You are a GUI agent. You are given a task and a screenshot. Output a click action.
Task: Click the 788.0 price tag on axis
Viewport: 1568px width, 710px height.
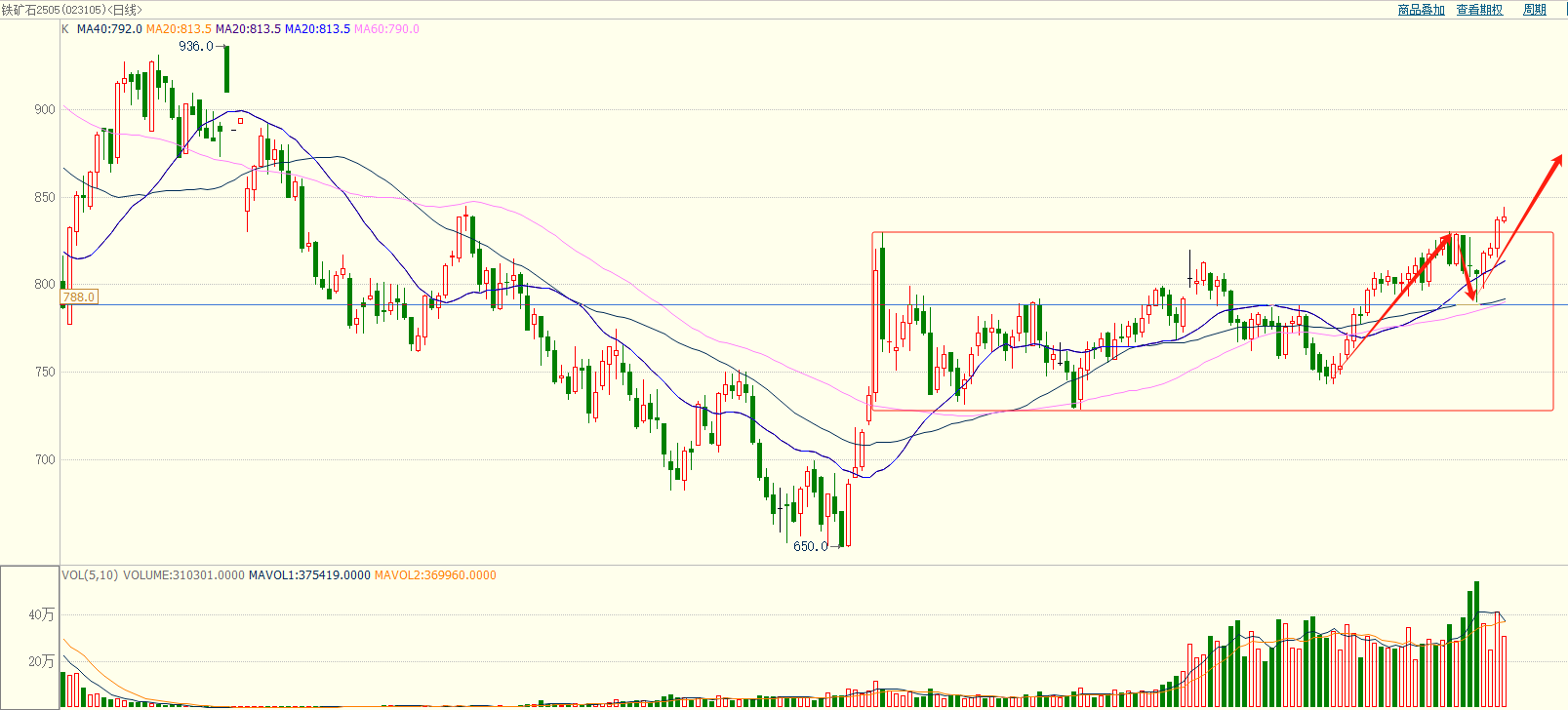pyautogui.click(x=79, y=296)
